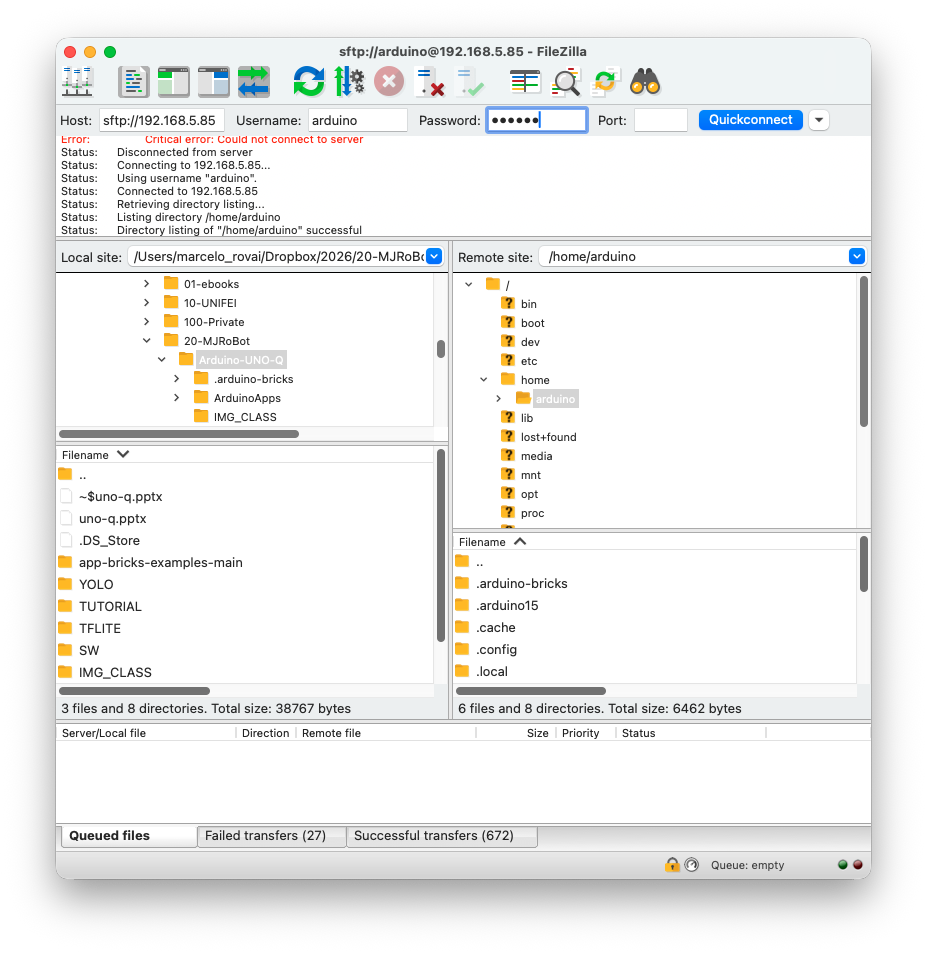Collapse the remote home folder
The image size is (927, 953).
[x=484, y=379]
